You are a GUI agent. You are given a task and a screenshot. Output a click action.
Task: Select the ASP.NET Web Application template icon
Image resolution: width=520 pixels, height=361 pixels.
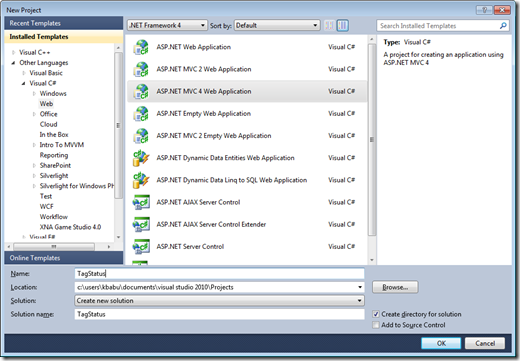141,47
